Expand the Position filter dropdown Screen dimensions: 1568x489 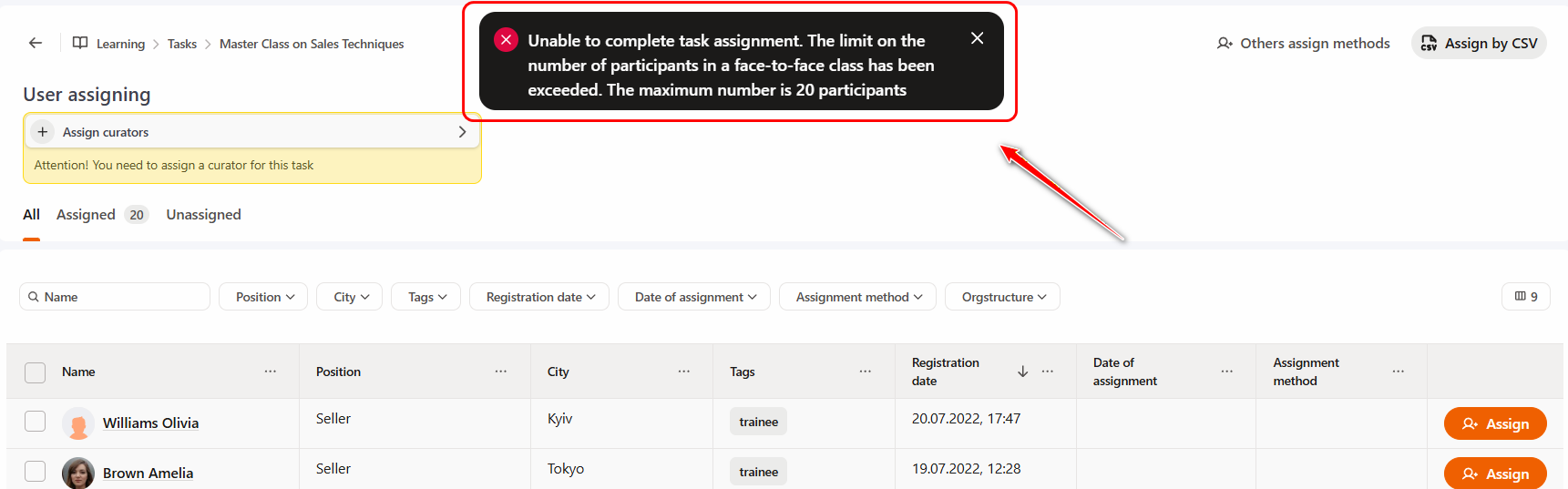coord(263,297)
